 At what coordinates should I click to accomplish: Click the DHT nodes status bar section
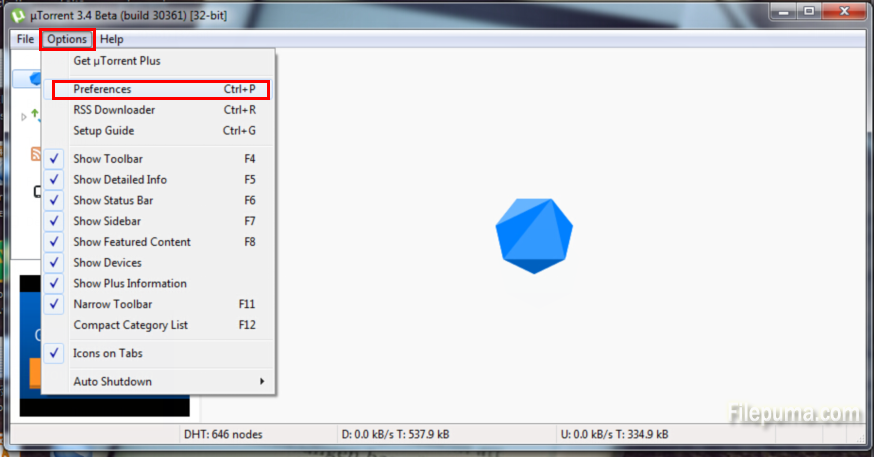(223, 435)
